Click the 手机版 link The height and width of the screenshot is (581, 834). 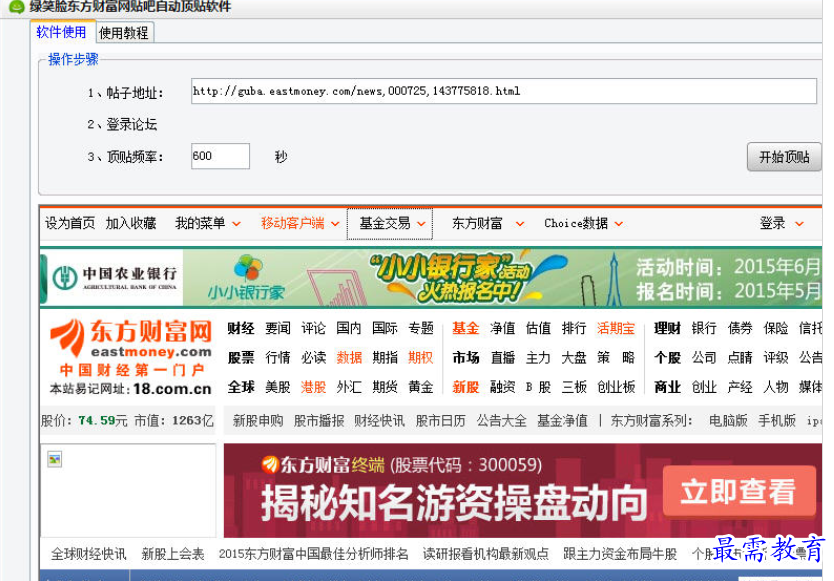(777, 421)
